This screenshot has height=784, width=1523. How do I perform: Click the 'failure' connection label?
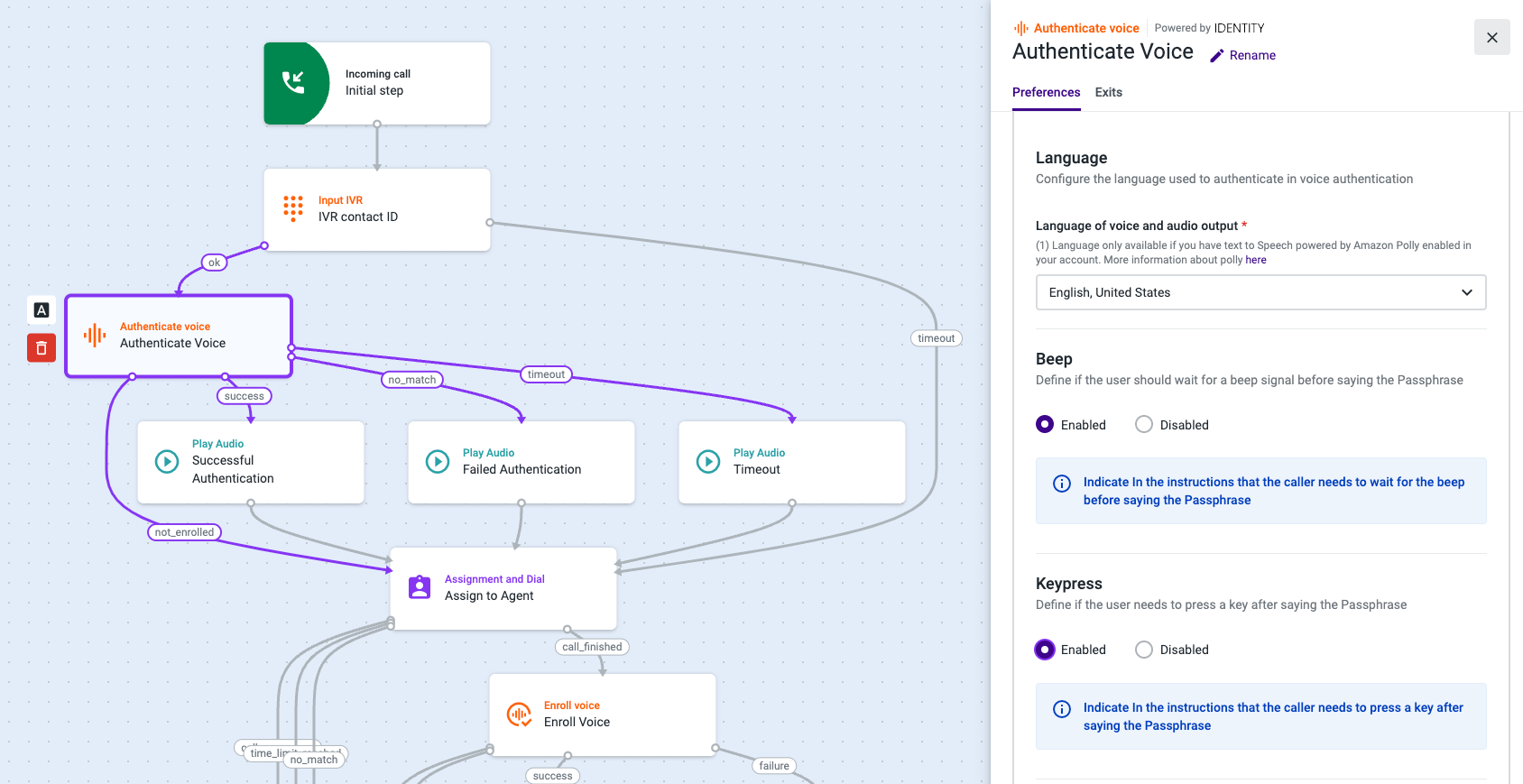(774, 766)
